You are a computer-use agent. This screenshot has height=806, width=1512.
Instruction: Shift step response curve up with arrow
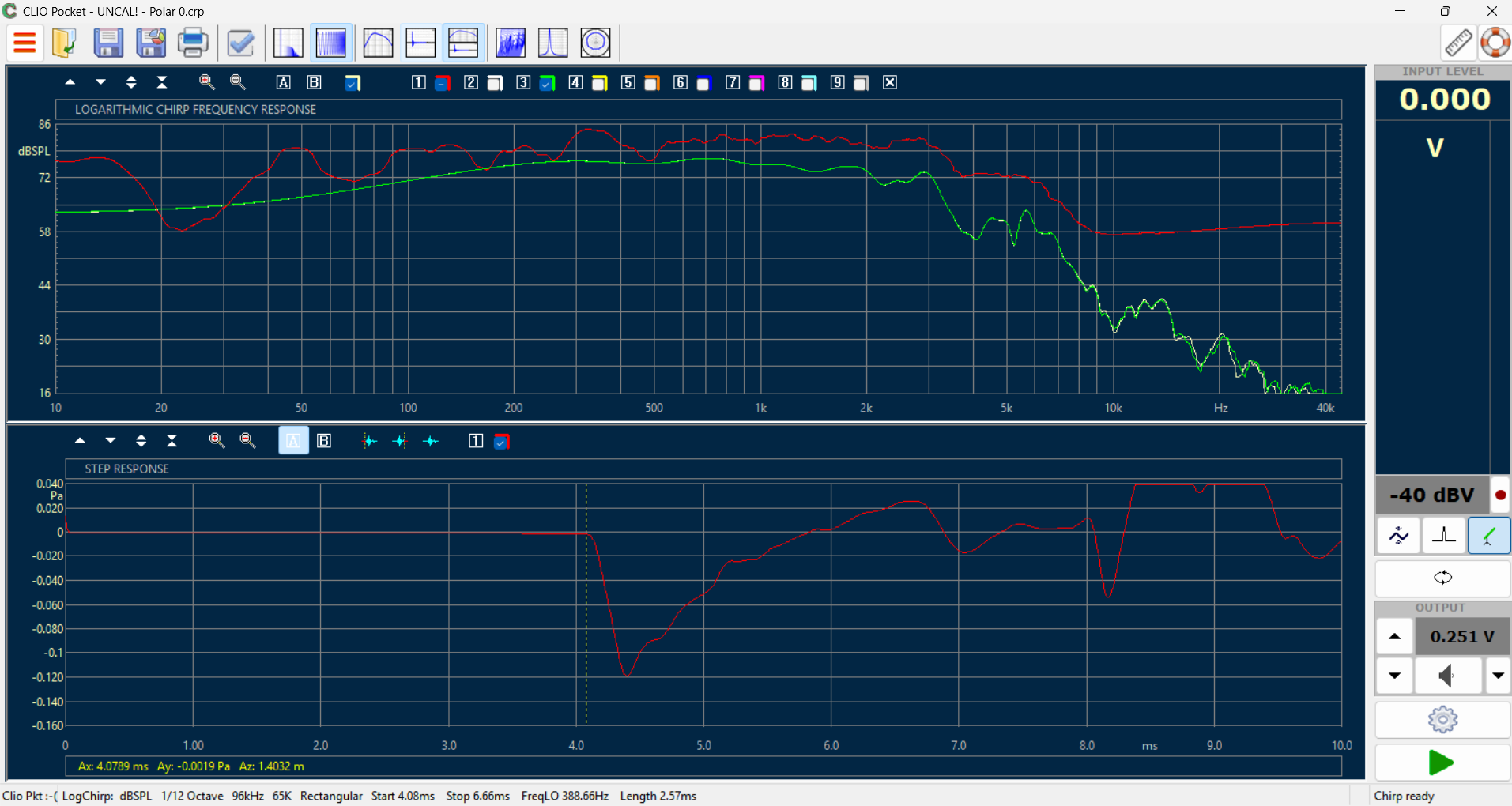tap(80, 441)
